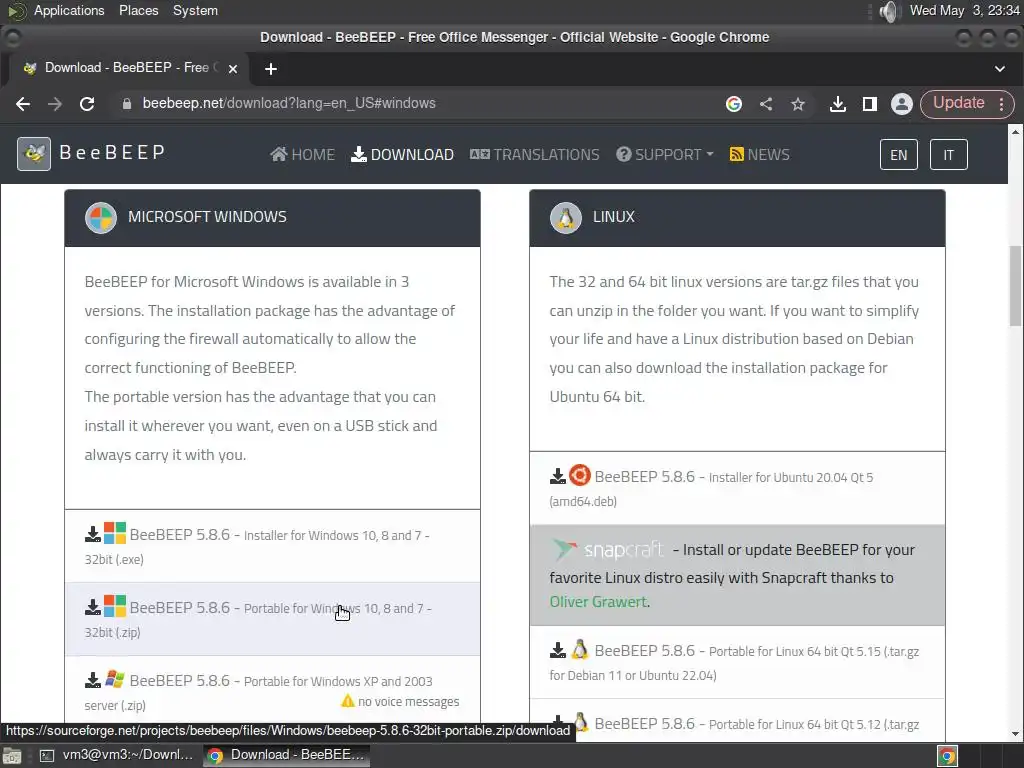Click penguin icon on the Qt 5.15 row
Image resolution: width=1024 pixels, height=768 pixels.
pyautogui.click(x=580, y=650)
